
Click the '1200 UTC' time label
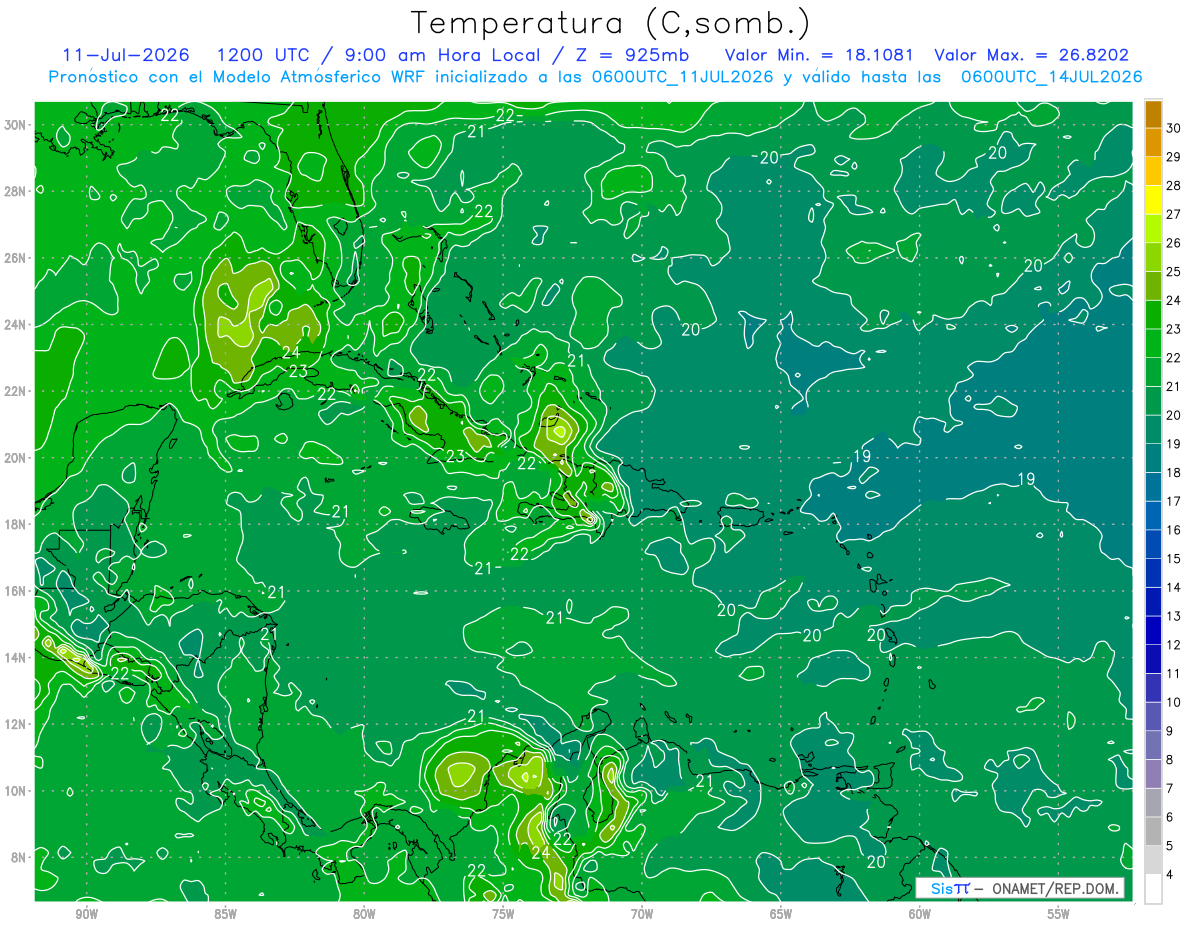pos(264,55)
